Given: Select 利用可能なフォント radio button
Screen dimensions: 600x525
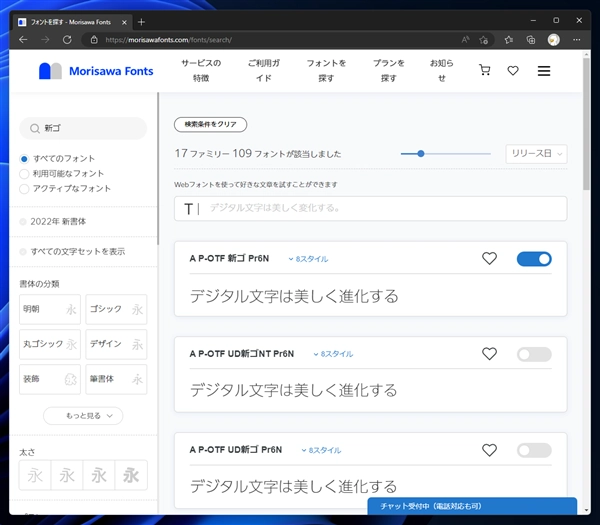Looking at the screenshot, I should 24,174.
